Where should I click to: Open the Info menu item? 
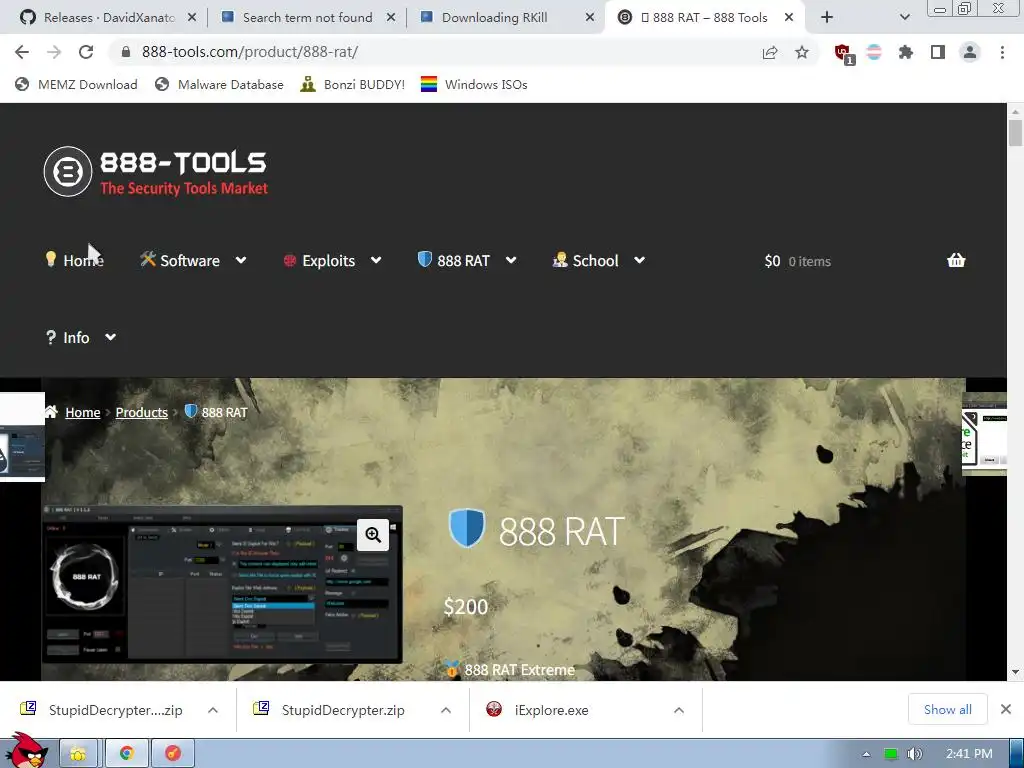pyautogui.click(x=67, y=338)
